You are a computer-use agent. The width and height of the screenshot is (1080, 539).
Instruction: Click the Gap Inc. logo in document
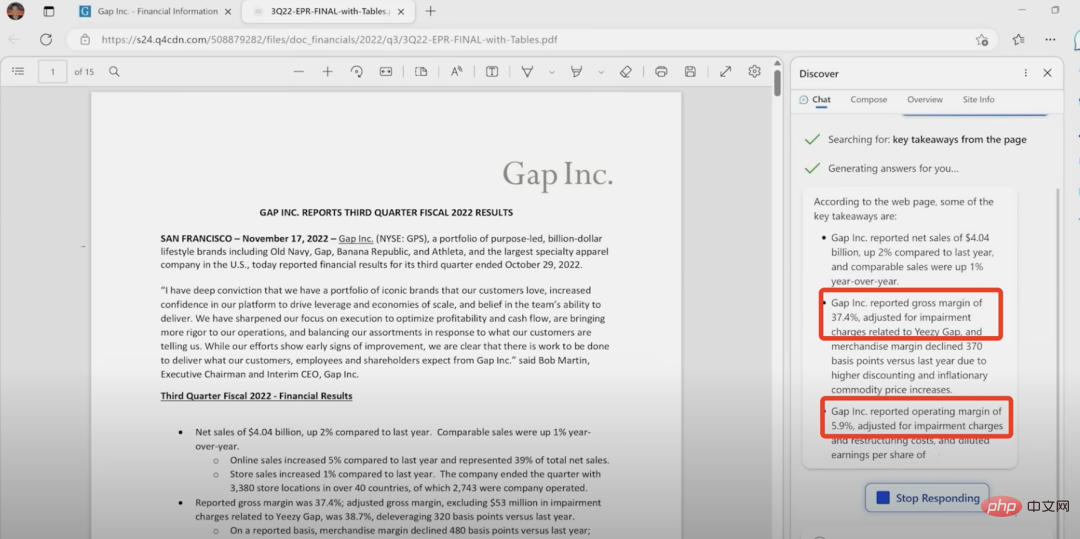557,175
